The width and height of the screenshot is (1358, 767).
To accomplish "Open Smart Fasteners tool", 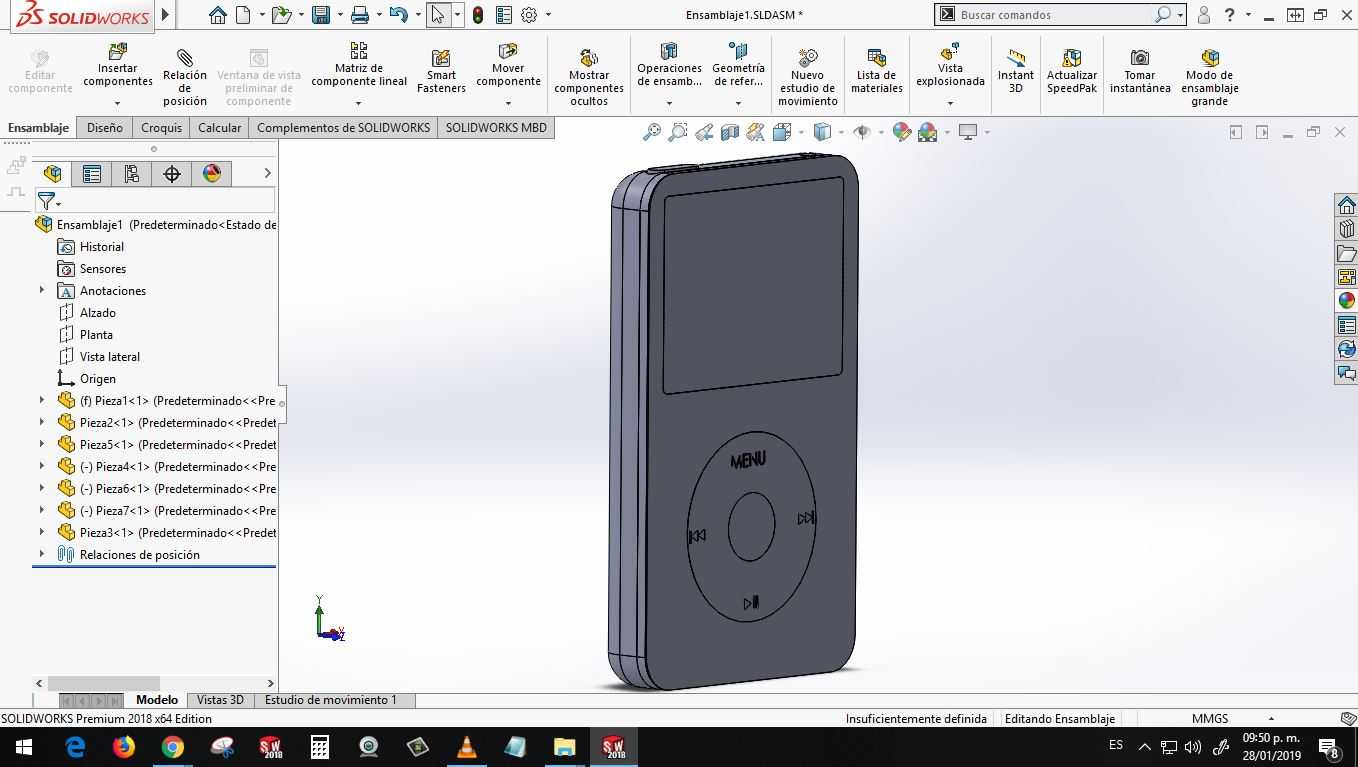I will (x=441, y=72).
